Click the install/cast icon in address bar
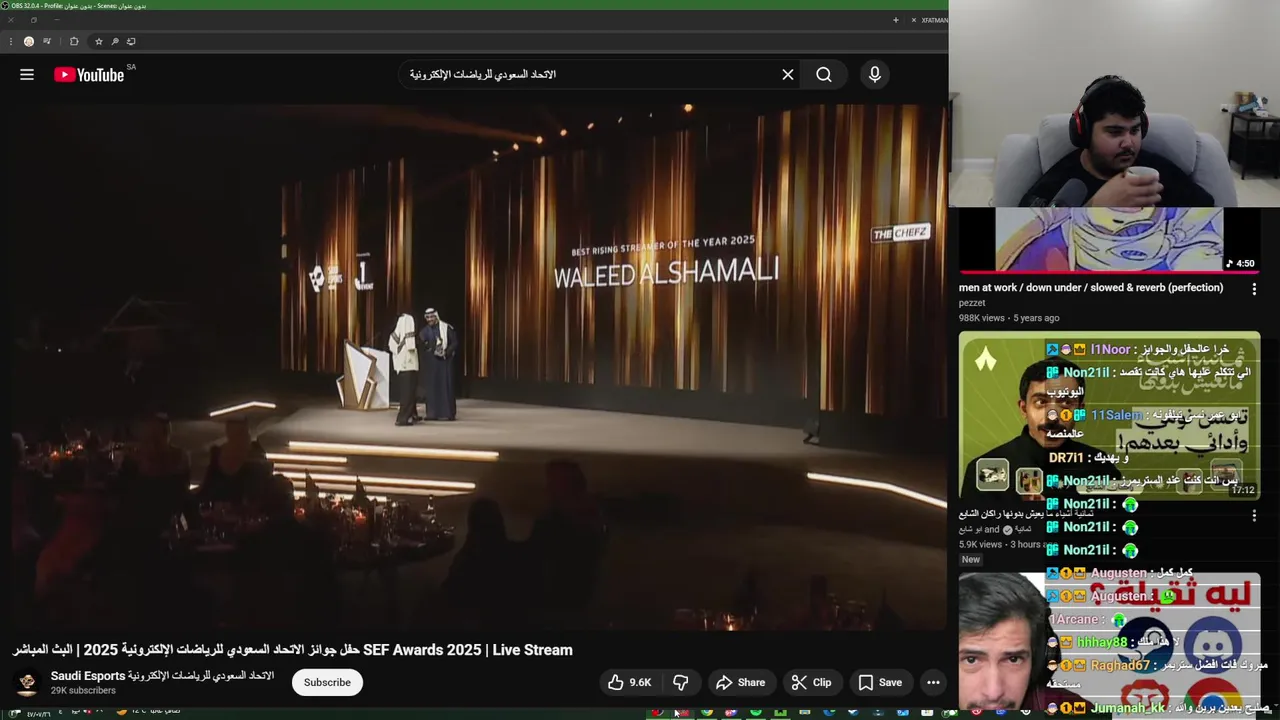Screen dimensions: 1280x720 click(131, 42)
